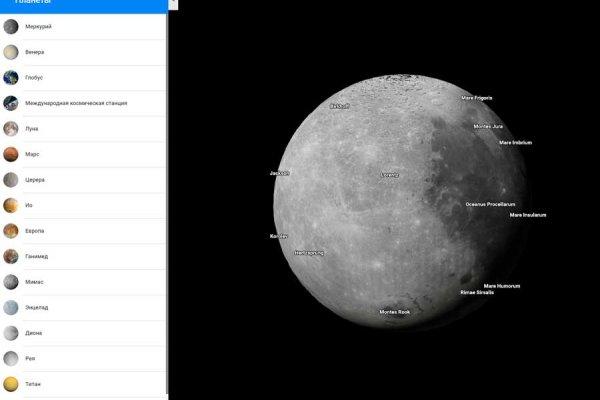Viewport: 600px width, 400px height.
Task: Open the Earth globe icon
Action: coord(11,77)
